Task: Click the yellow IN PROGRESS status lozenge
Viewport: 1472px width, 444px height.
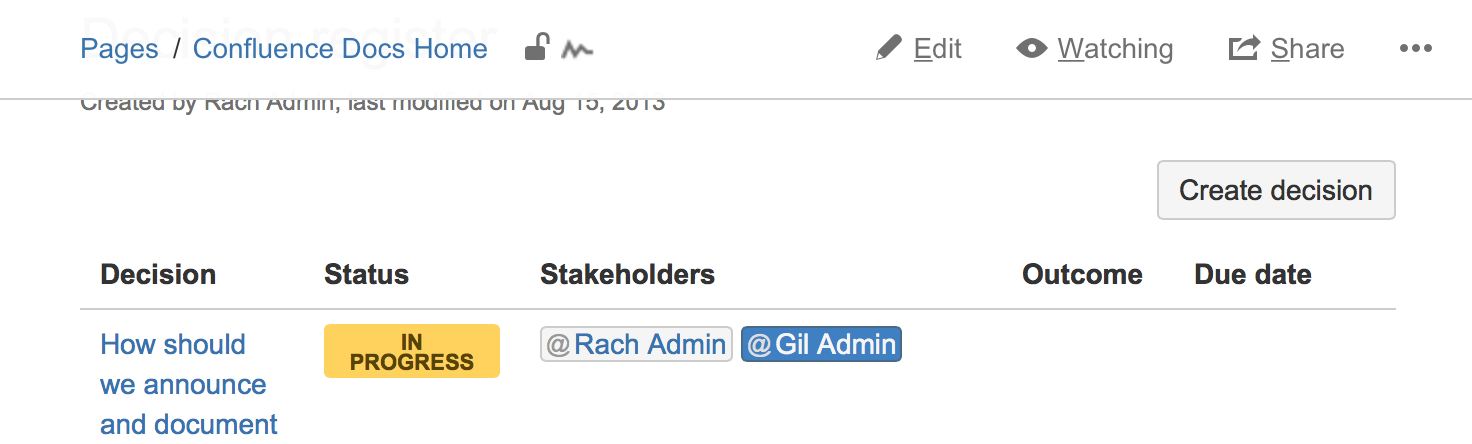Action: tap(412, 351)
